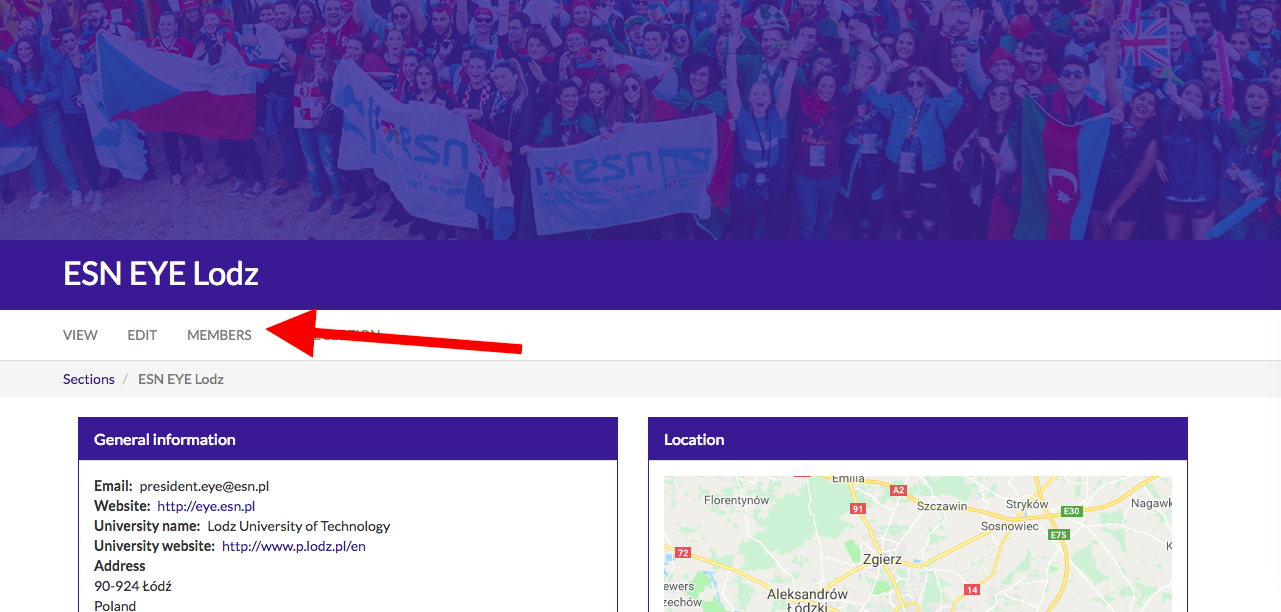Click the Zgierz city label on the map
Image resolution: width=1281 pixels, height=612 pixels.
[x=882, y=560]
